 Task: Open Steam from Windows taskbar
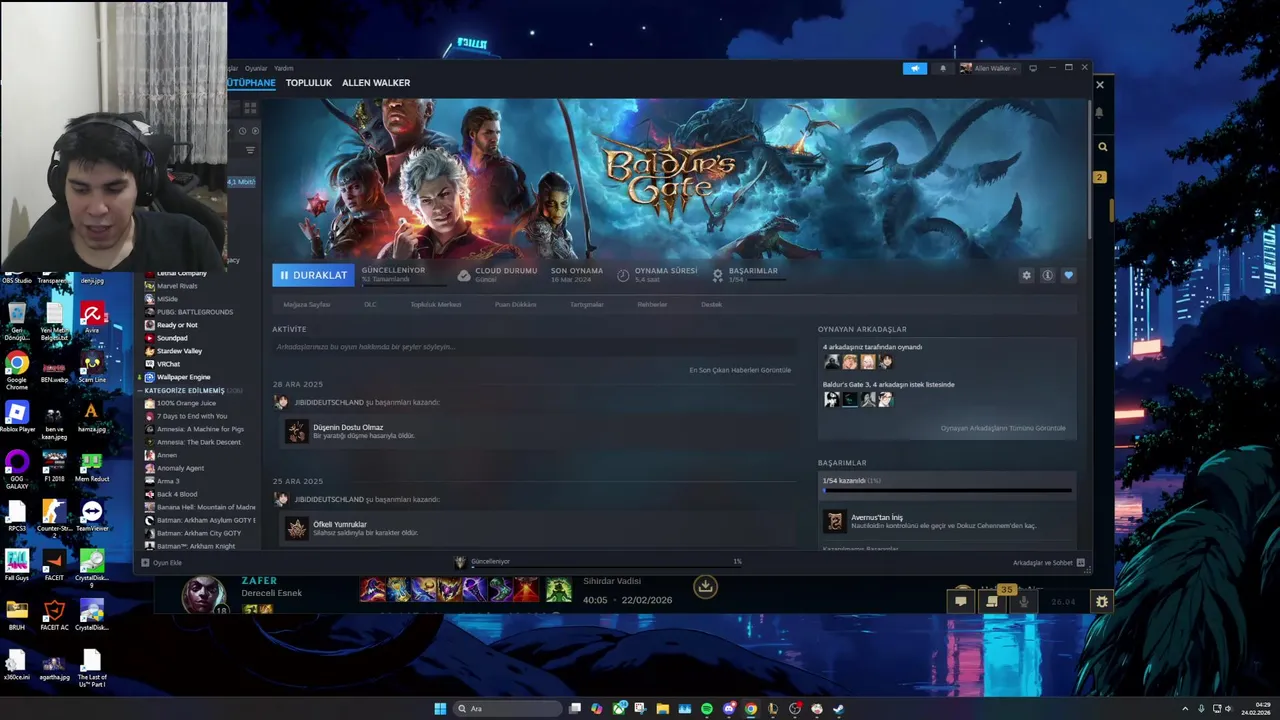[838, 709]
